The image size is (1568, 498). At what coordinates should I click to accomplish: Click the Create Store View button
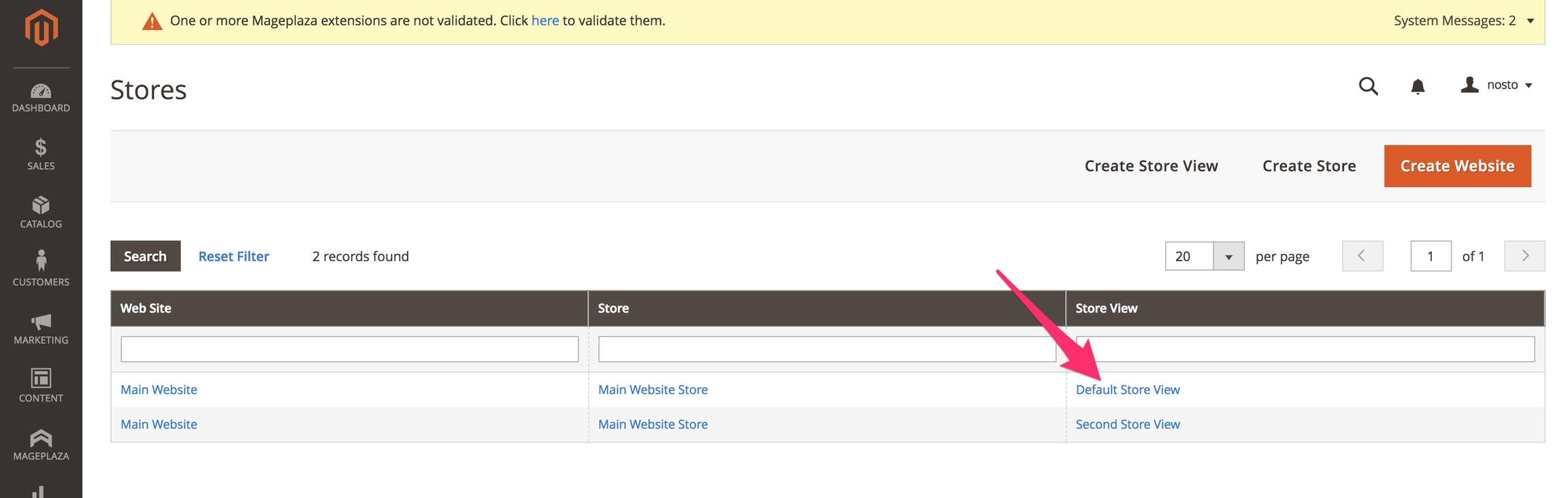(1151, 166)
